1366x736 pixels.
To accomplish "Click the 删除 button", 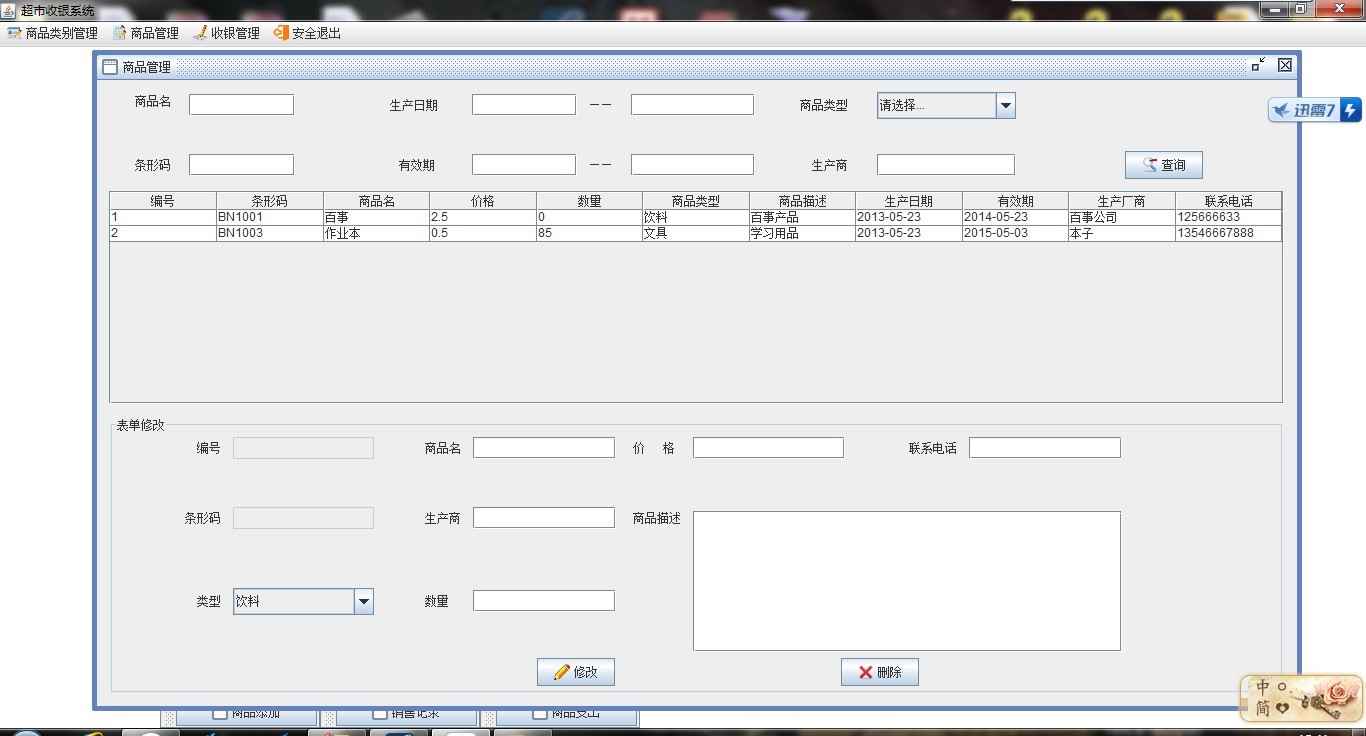I will click(x=879, y=672).
